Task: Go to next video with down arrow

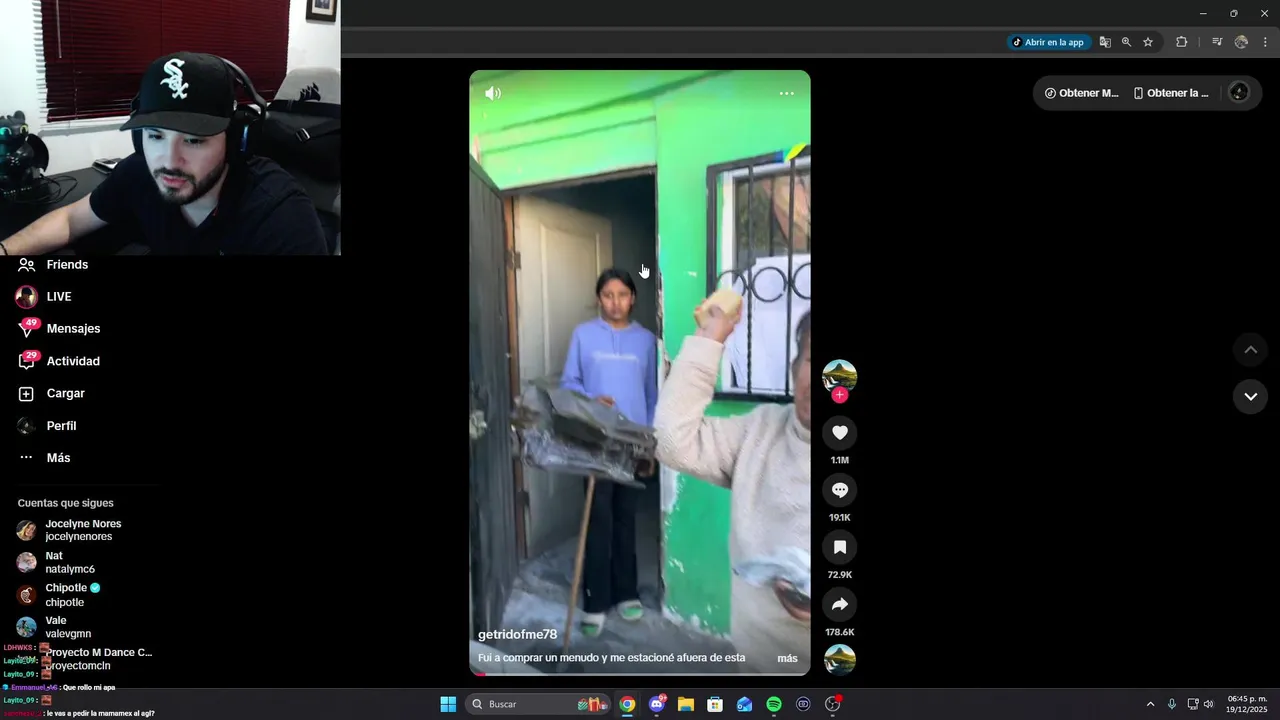Action: [1250, 396]
